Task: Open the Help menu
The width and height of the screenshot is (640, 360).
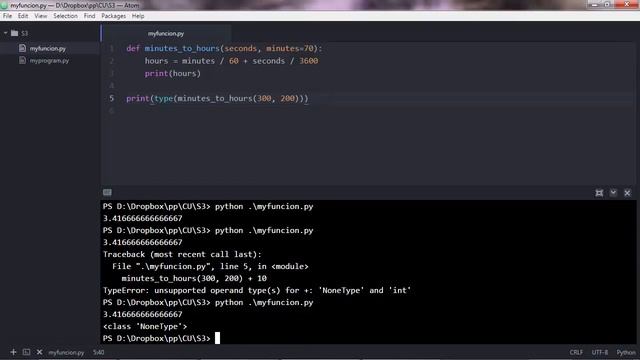Action: pos(138,16)
